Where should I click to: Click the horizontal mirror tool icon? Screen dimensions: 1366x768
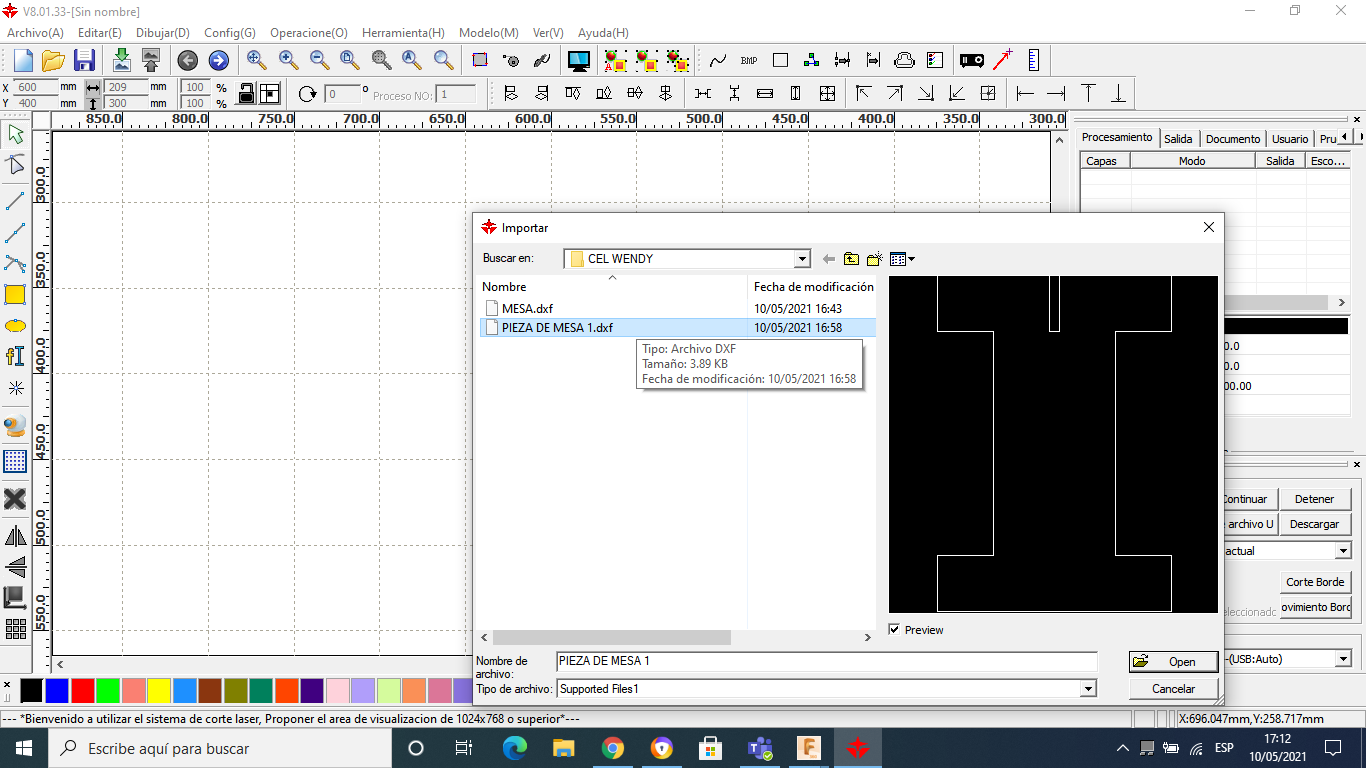pos(15,536)
